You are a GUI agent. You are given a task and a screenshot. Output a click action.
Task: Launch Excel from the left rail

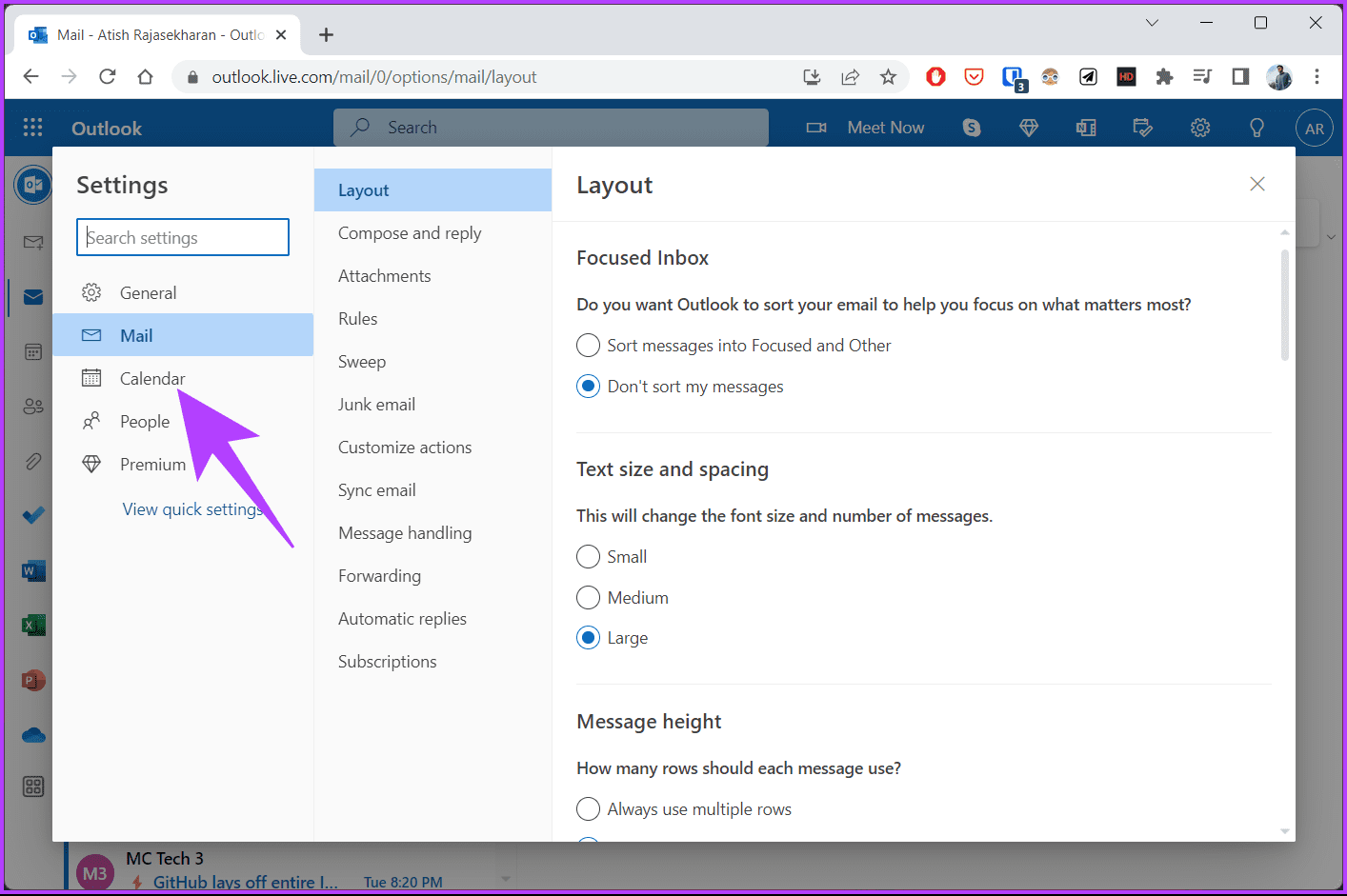pyautogui.click(x=33, y=626)
